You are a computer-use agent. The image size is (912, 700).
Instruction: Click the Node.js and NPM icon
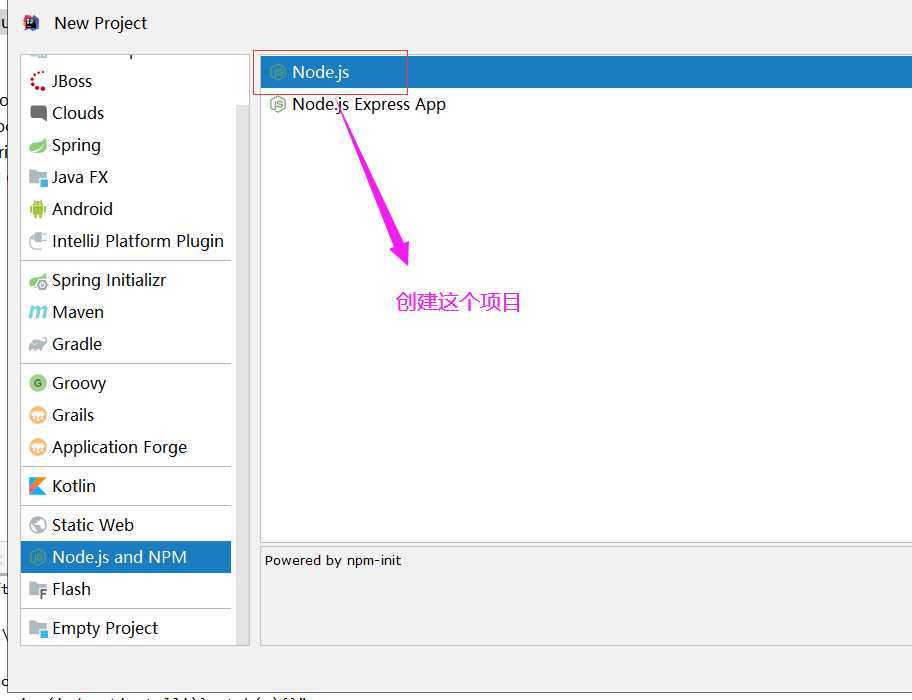[38, 557]
